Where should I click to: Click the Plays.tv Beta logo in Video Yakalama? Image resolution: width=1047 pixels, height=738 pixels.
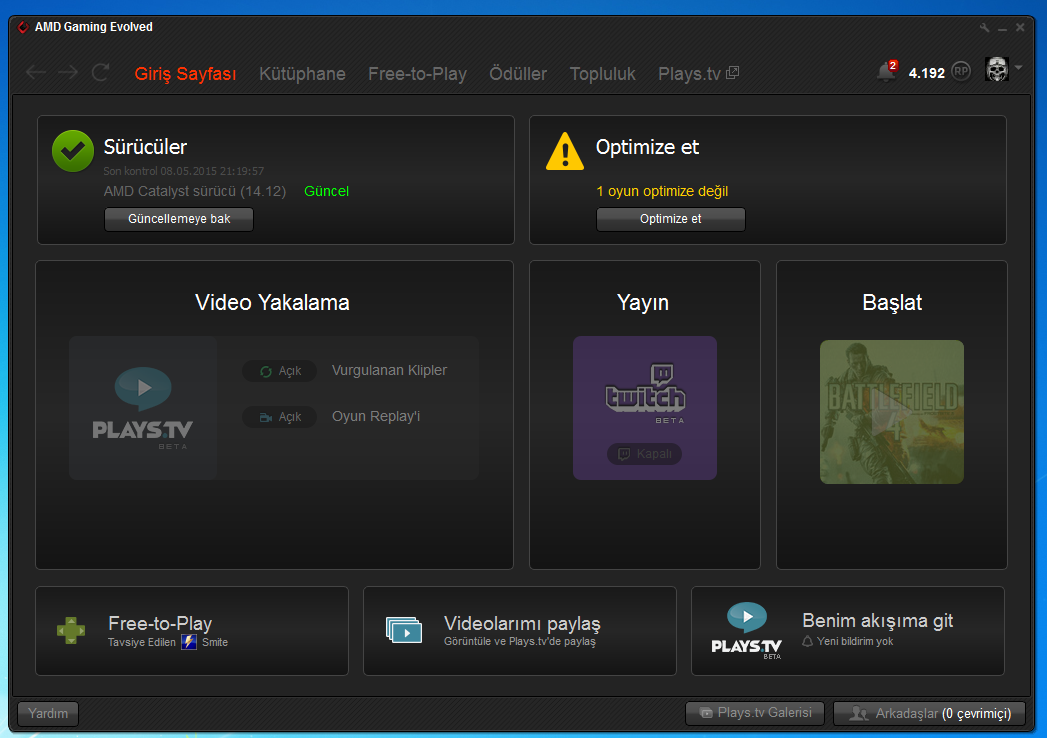143,407
